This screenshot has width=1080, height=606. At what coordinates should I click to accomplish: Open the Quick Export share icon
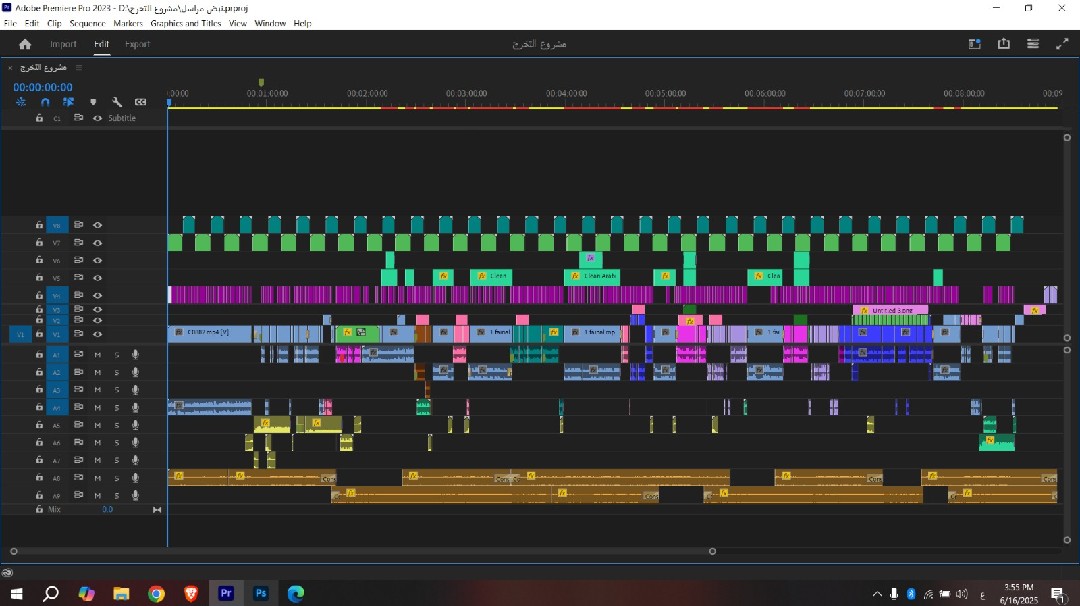[1003, 44]
